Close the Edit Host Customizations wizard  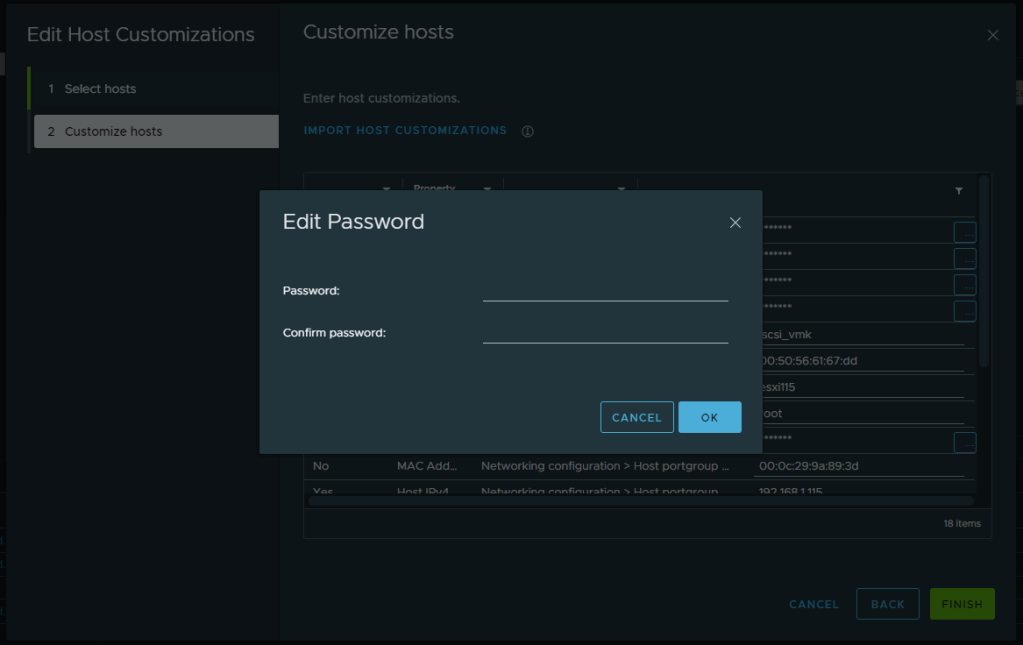pyautogui.click(x=992, y=35)
